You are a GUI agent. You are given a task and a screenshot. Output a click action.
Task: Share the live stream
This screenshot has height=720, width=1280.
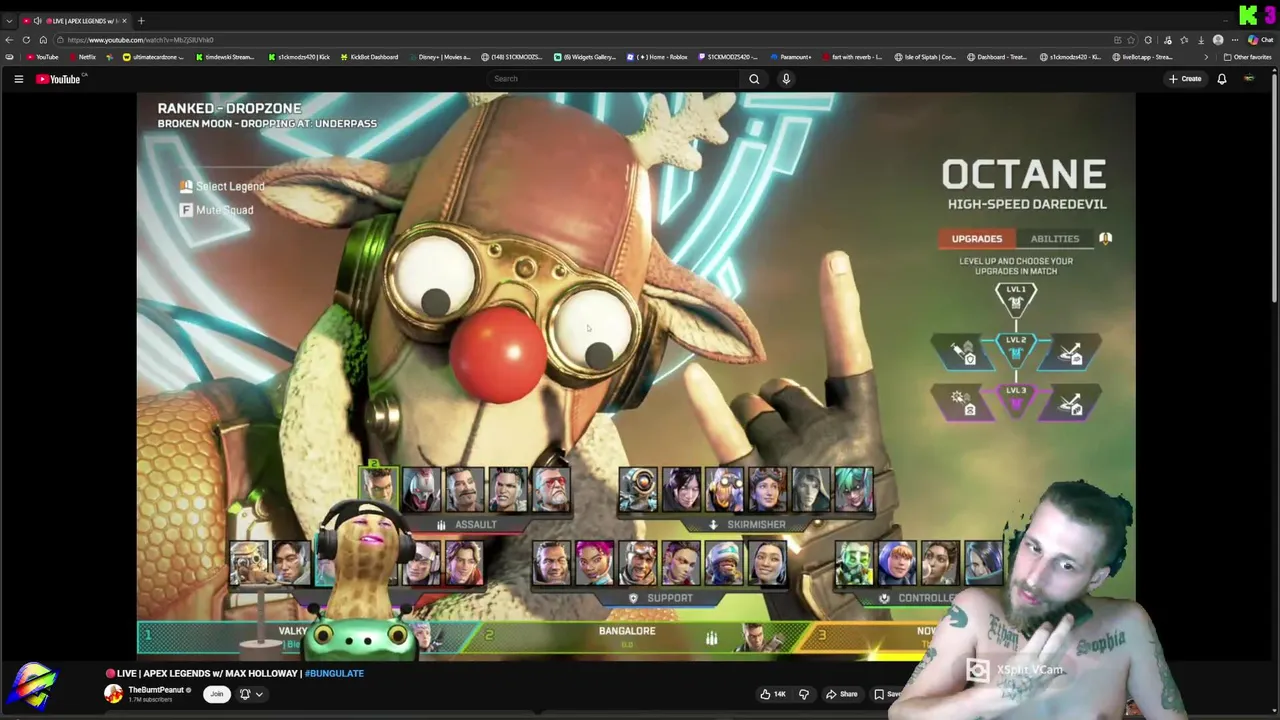(841, 694)
